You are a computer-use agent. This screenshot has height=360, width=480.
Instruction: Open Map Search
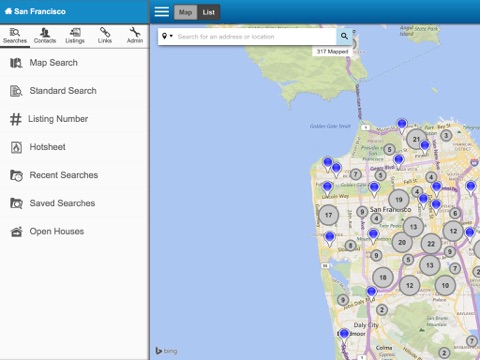click(x=75, y=63)
